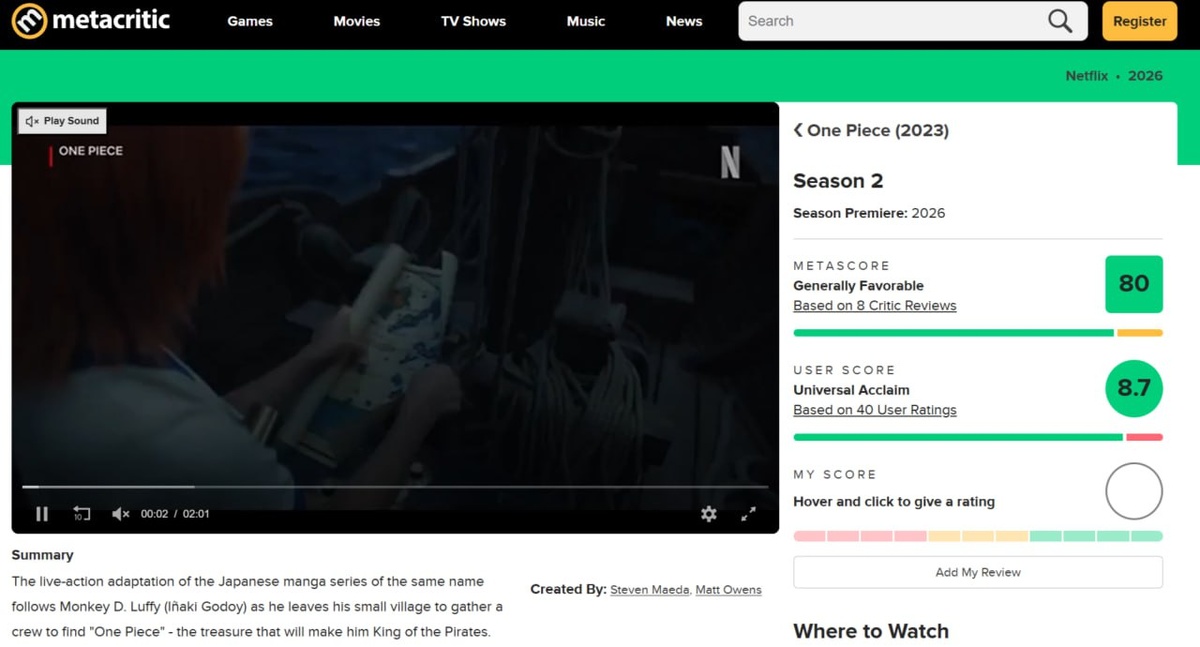The image size is (1200, 647).
Task: Pause the trailer video
Action: point(42,514)
